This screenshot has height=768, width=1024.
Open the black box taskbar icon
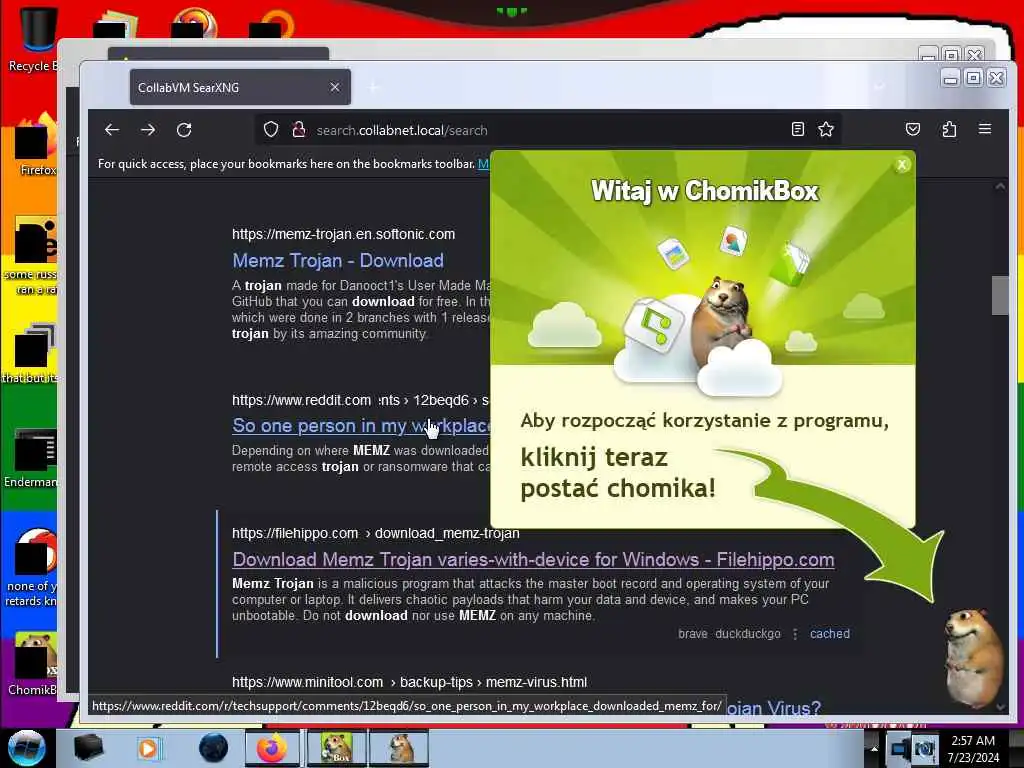click(x=88, y=747)
